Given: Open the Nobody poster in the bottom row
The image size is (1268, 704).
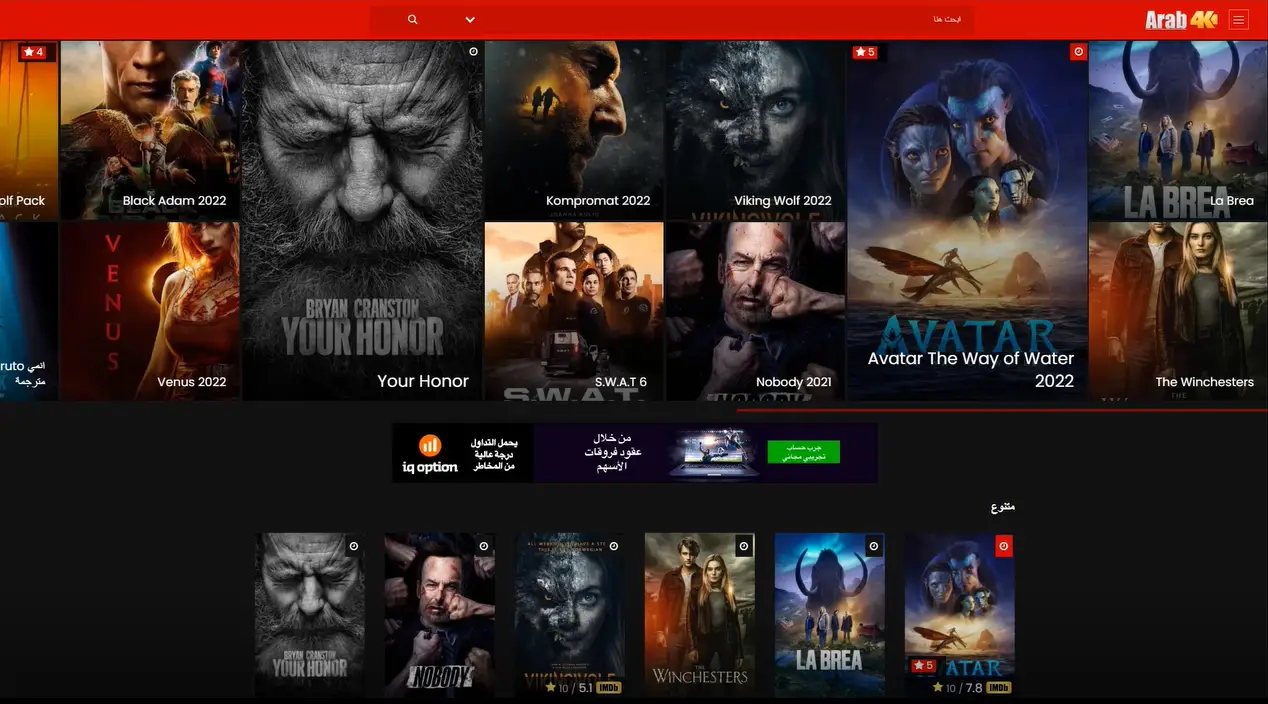Looking at the screenshot, I should 440,614.
